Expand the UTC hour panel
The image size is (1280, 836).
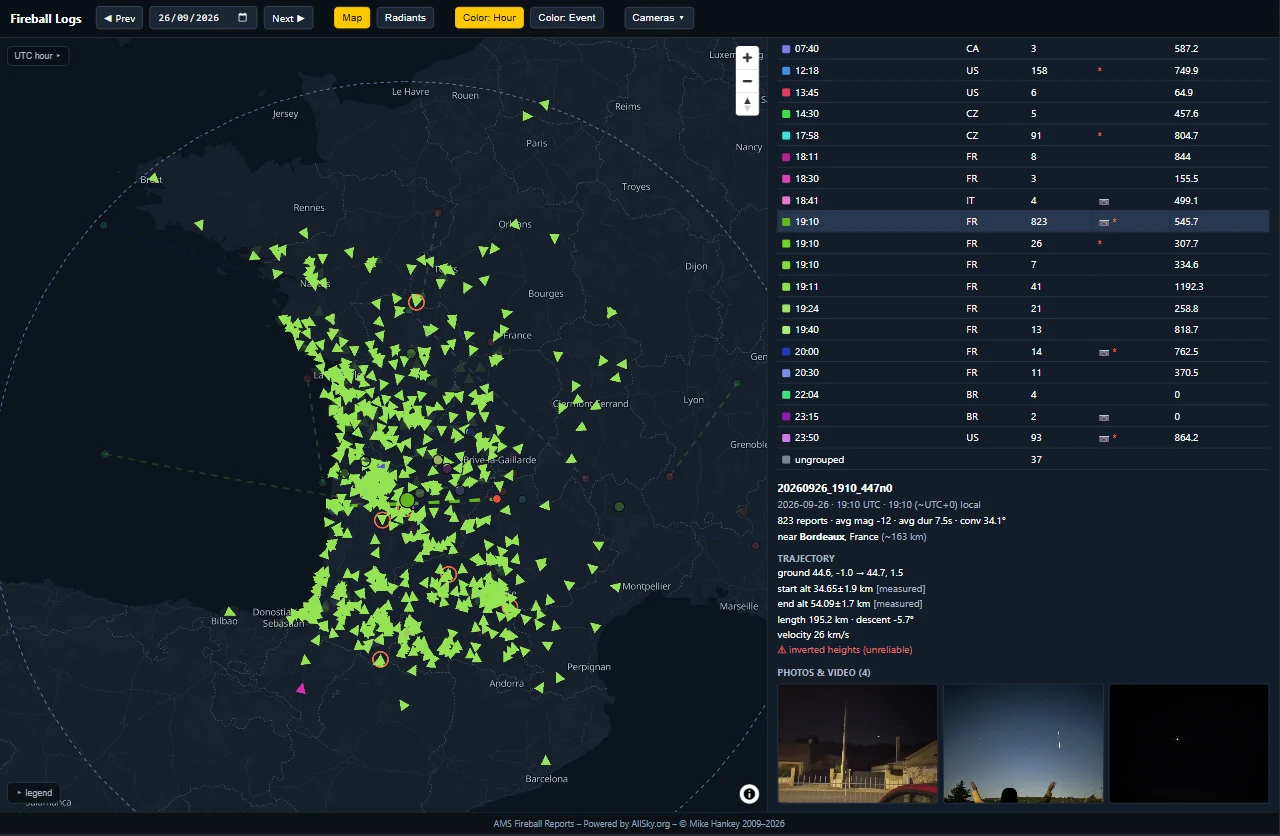[38, 56]
